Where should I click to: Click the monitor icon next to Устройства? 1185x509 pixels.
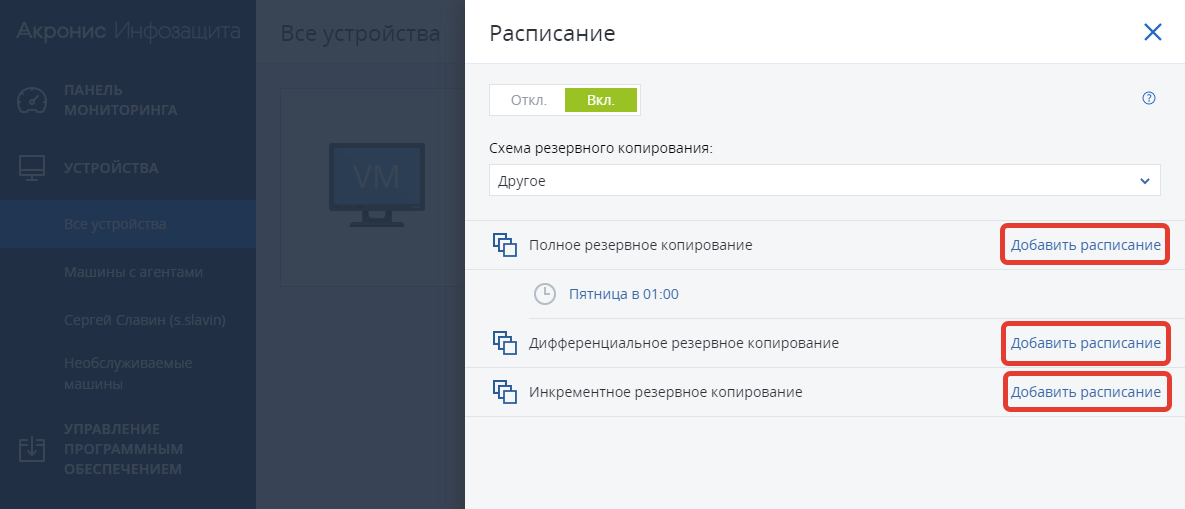pos(32,168)
